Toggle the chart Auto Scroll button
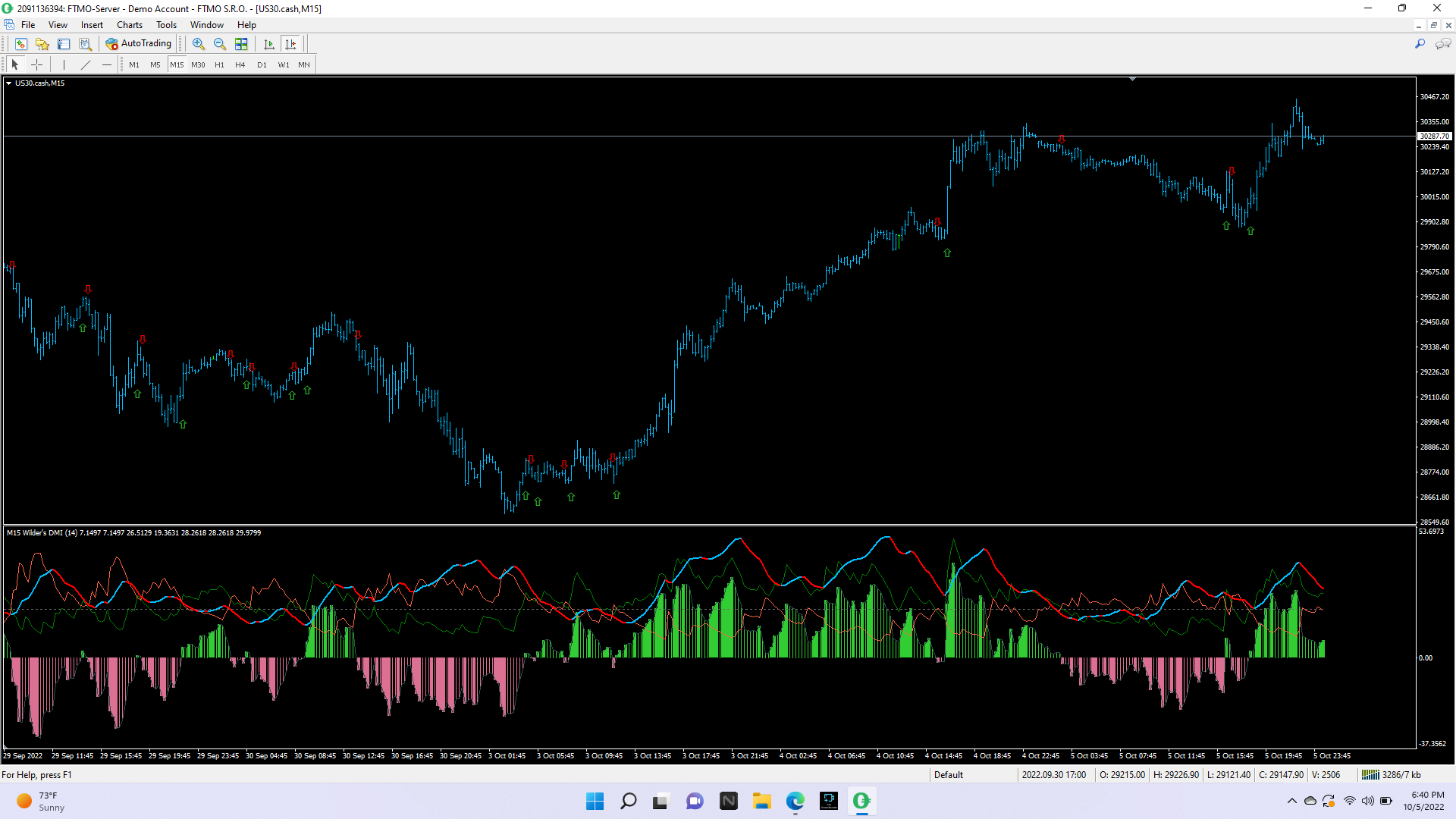1456x819 pixels. click(269, 44)
